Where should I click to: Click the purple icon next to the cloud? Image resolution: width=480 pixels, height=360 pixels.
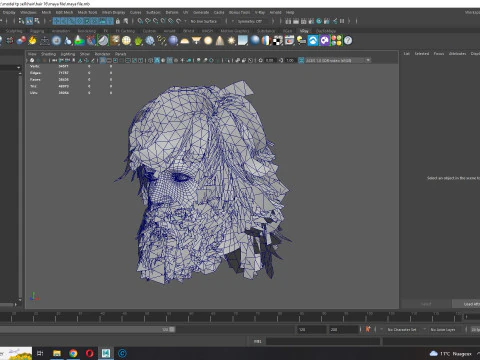click(x=325, y=41)
